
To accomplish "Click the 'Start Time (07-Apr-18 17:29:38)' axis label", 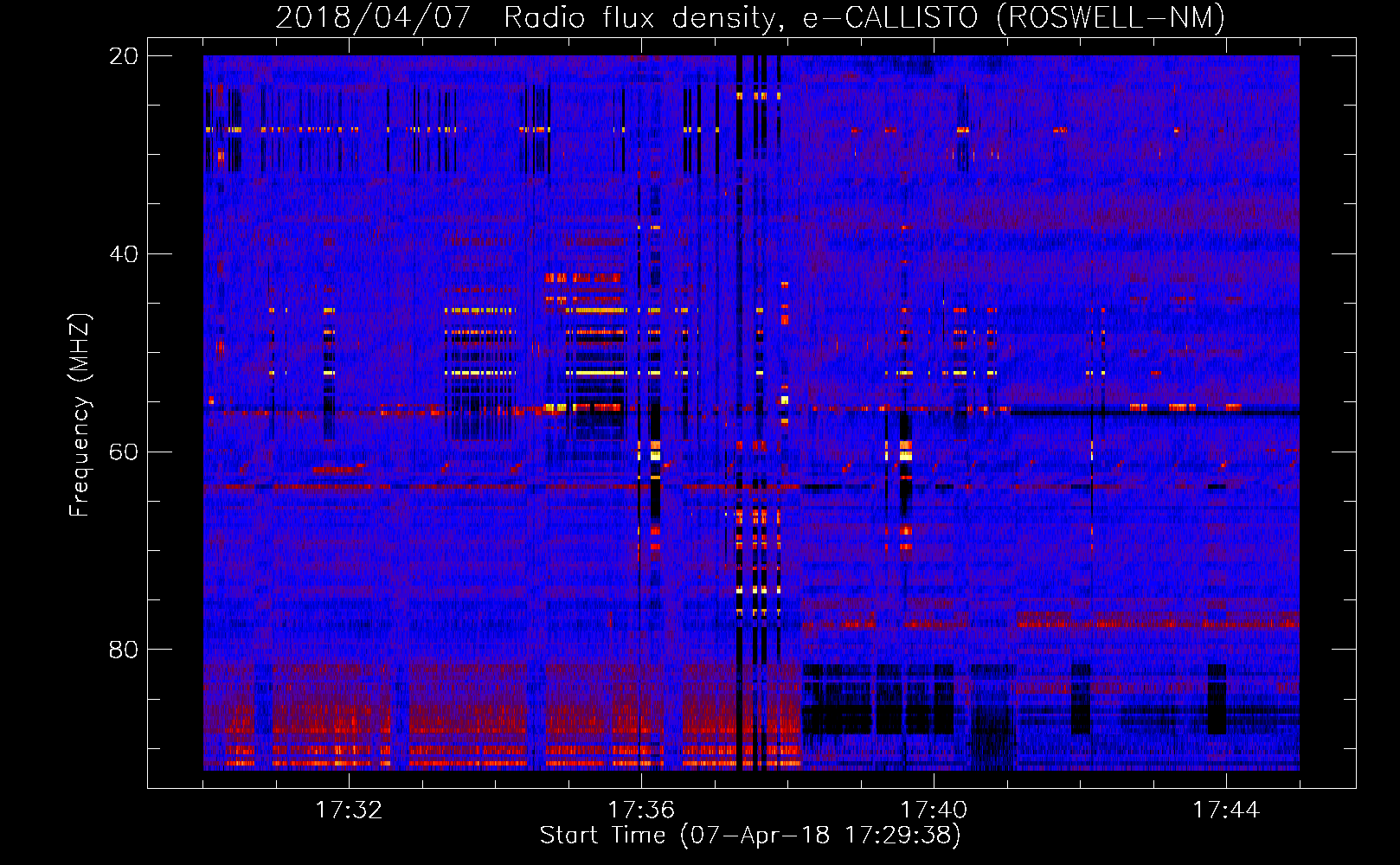I will pos(750,836).
